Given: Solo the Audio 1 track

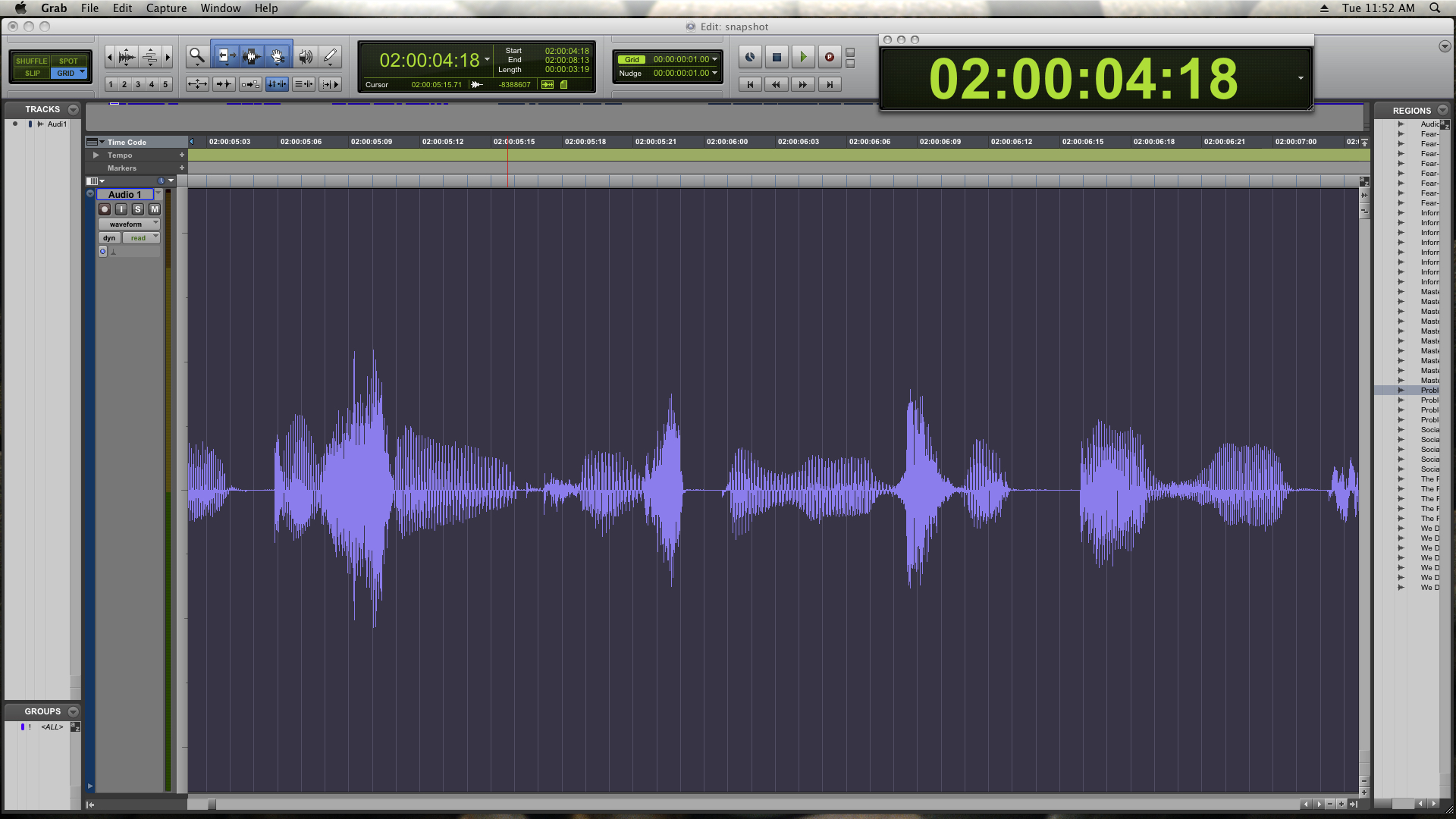Looking at the screenshot, I should pyautogui.click(x=138, y=209).
